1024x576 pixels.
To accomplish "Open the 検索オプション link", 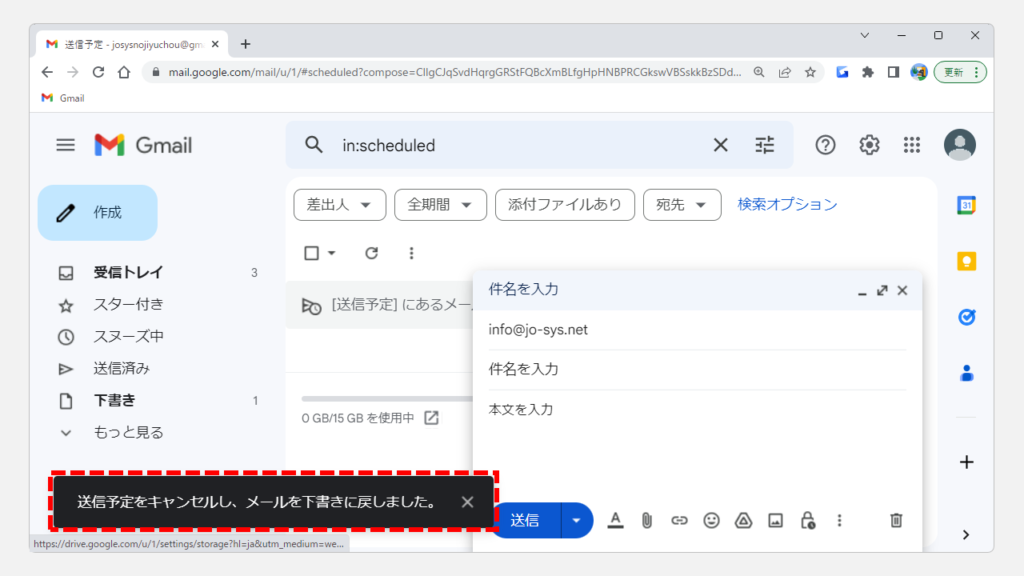I will [x=787, y=204].
